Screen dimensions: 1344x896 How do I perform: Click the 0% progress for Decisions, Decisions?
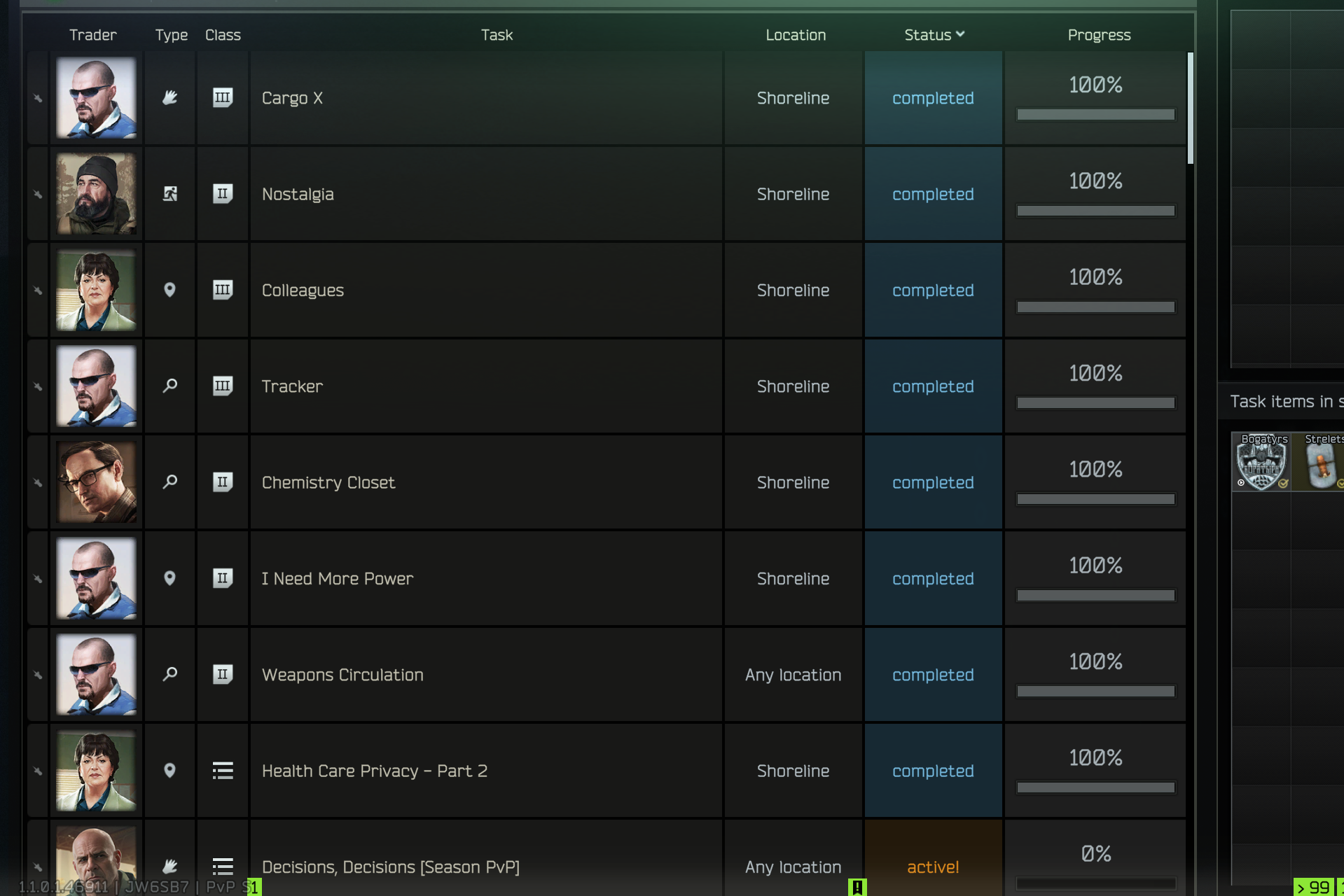click(1096, 853)
